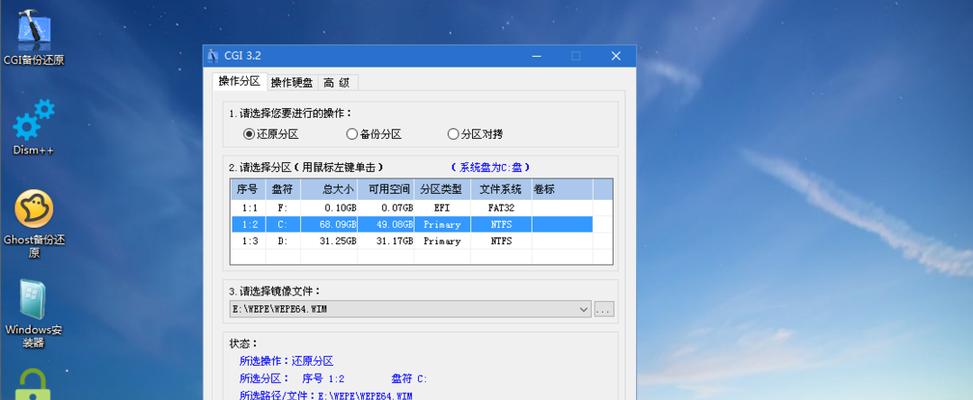
Task: Open the Windows安装器 desktop icon
Action: coord(34,313)
